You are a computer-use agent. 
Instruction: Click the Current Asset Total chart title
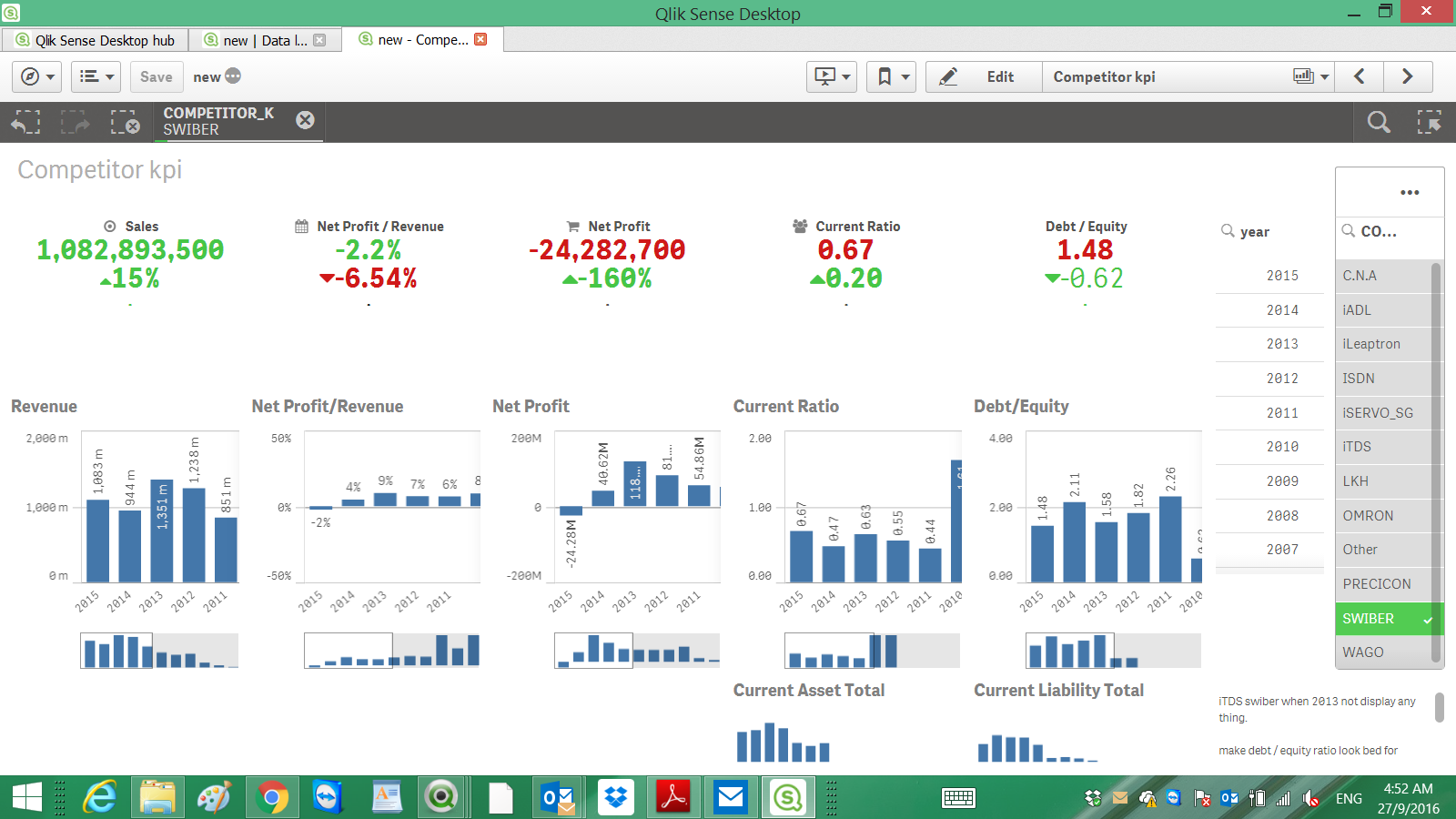809,691
